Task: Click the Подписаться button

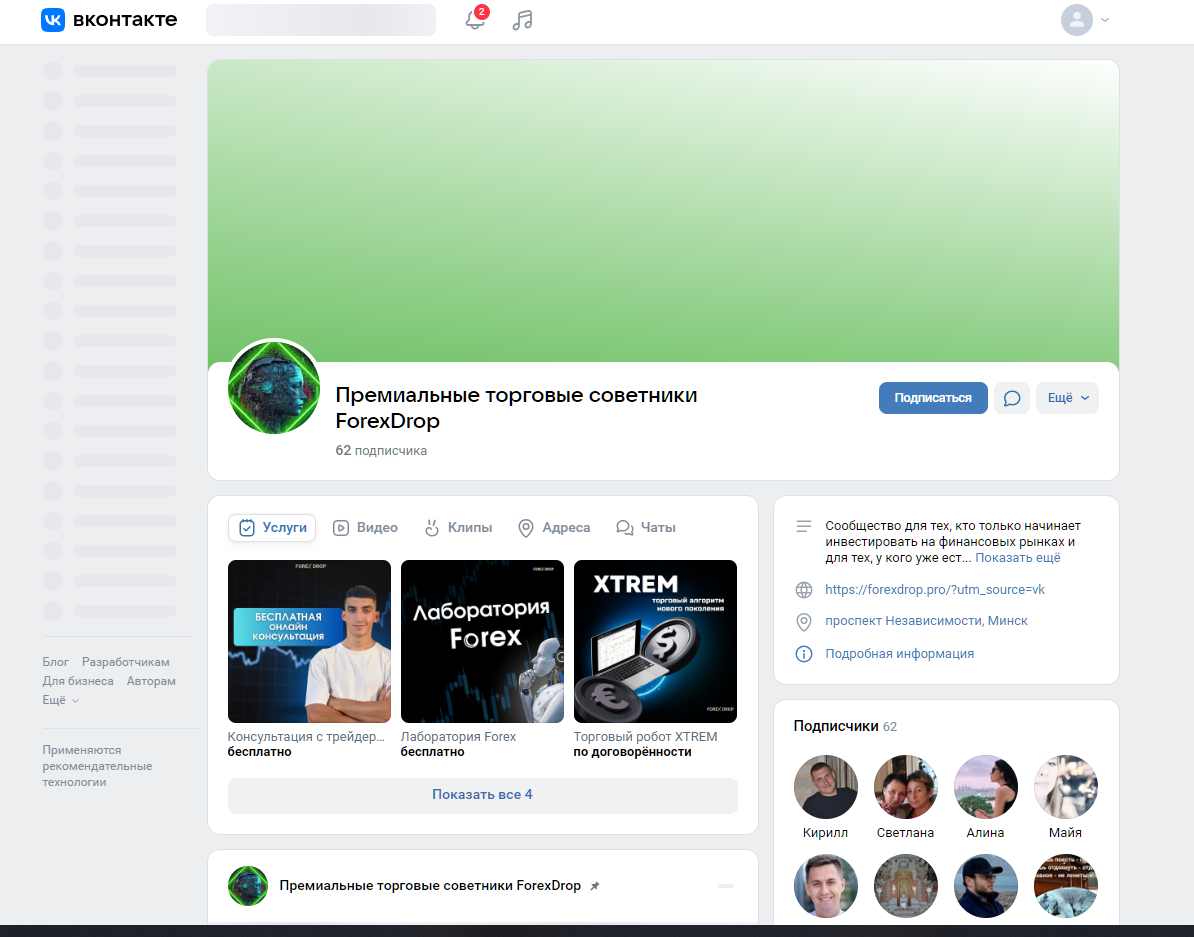Action: 933,398
